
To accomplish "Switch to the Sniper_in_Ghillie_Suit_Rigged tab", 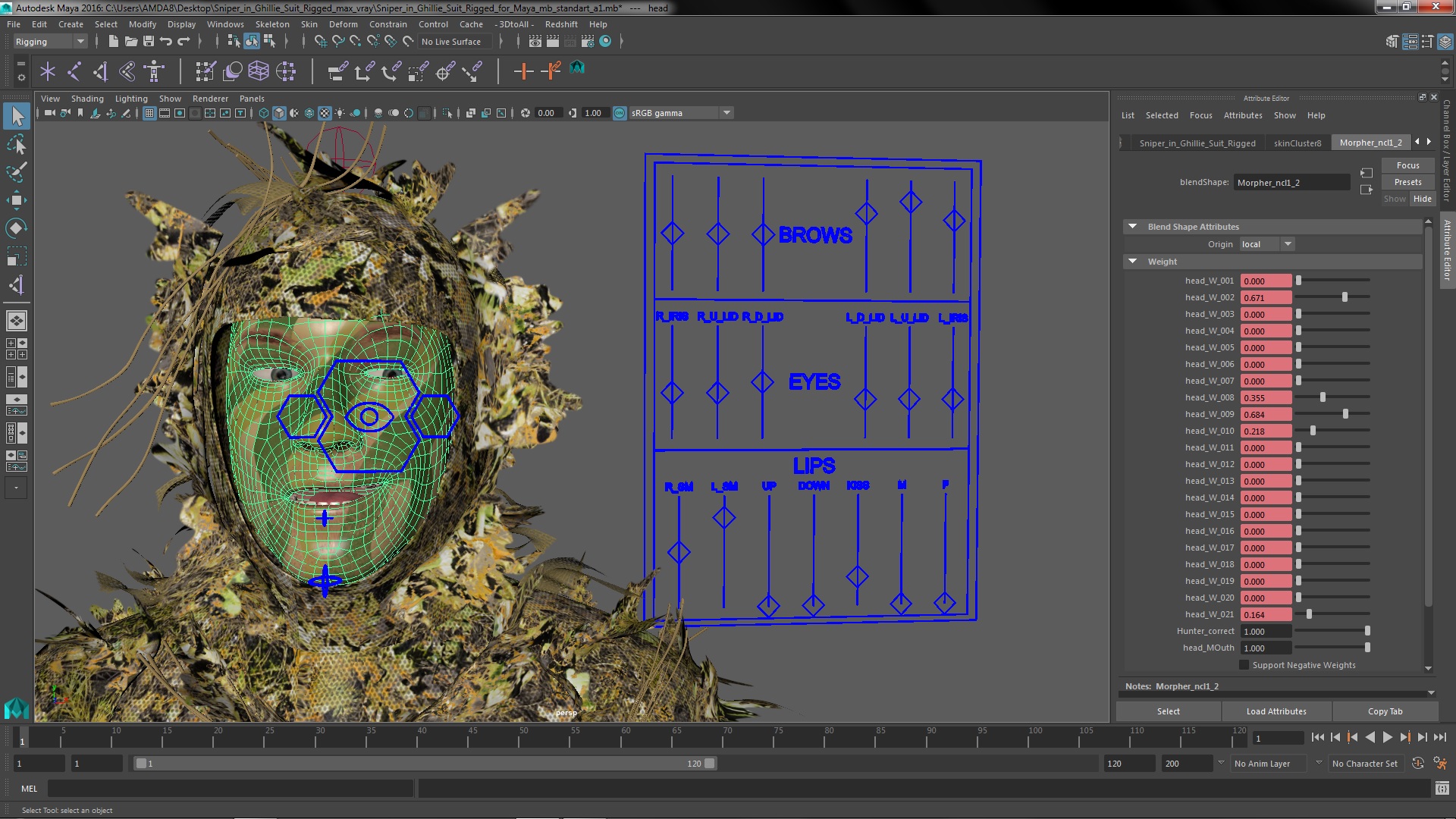I will 1197,143.
